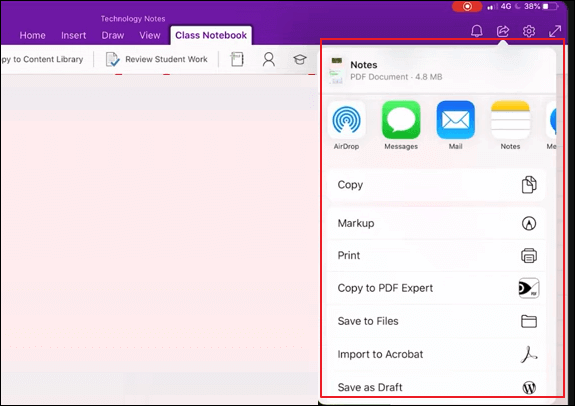Share via Messages app
Screen dimensions: 575x406
[401, 125]
